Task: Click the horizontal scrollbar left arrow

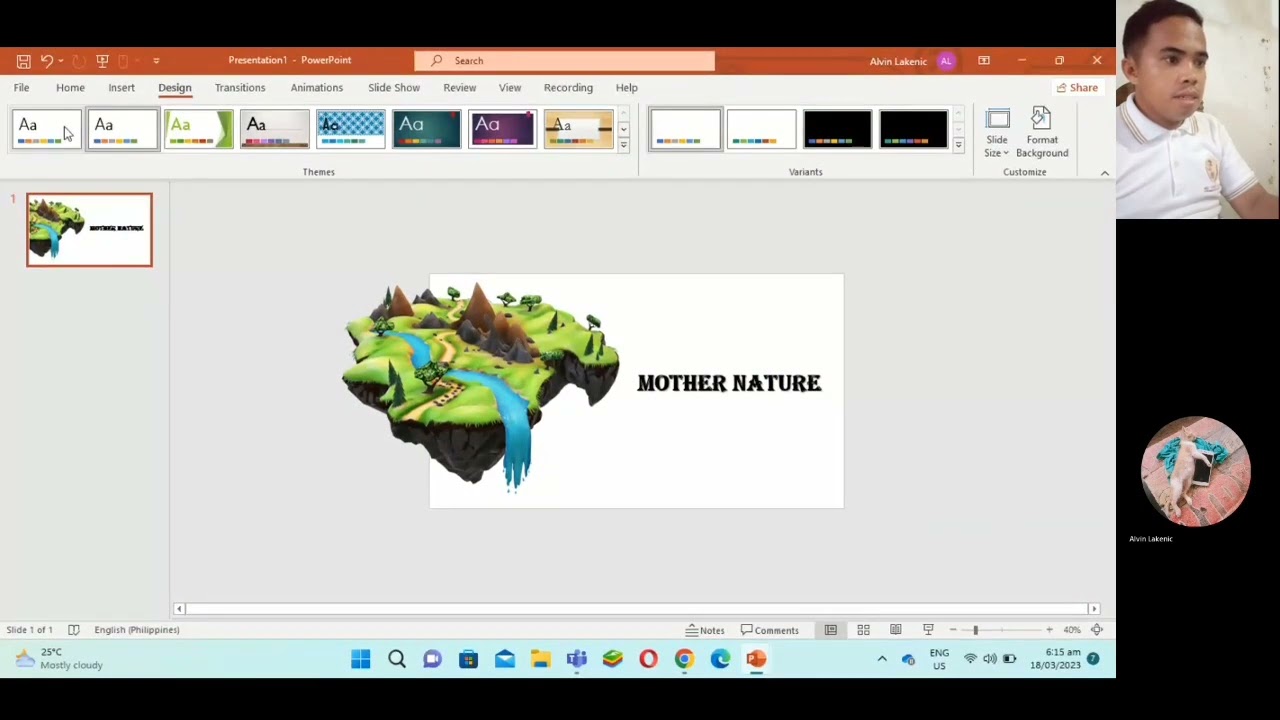Action: coord(179,609)
